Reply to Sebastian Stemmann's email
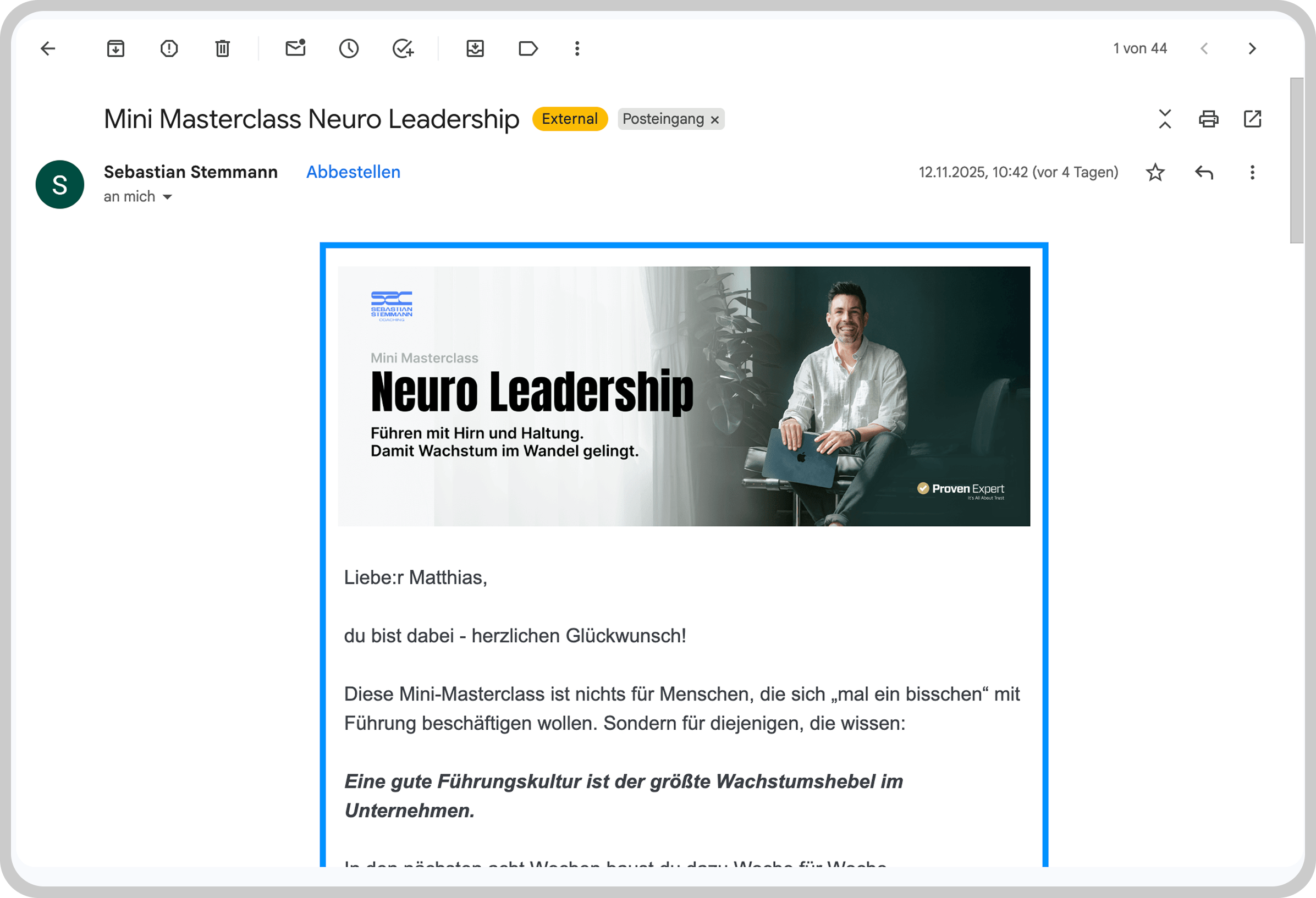This screenshot has width=1316, height=898. point(1204,172)
